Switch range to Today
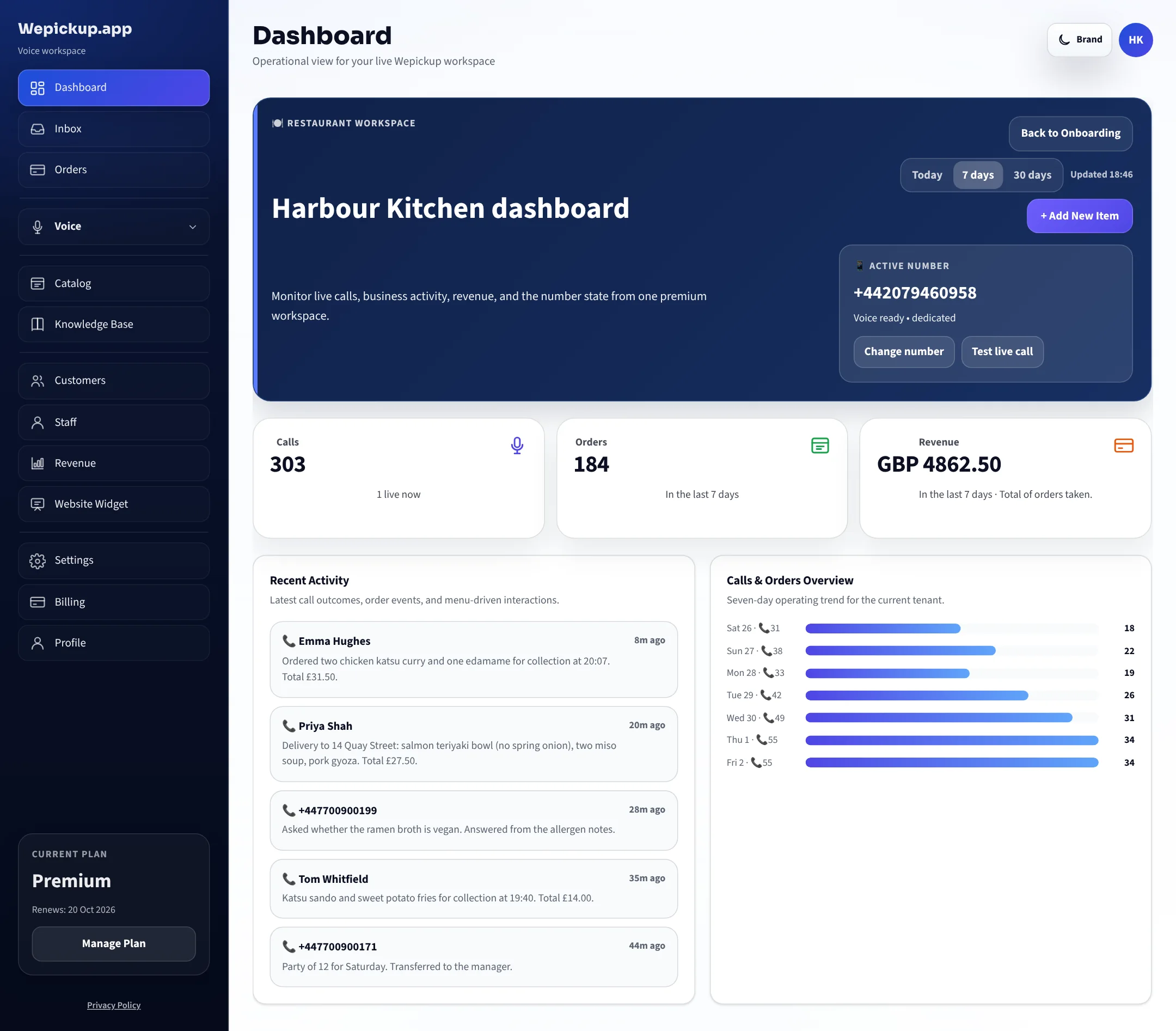This screenshot has width=1176, height=1031. coord(927,175)
